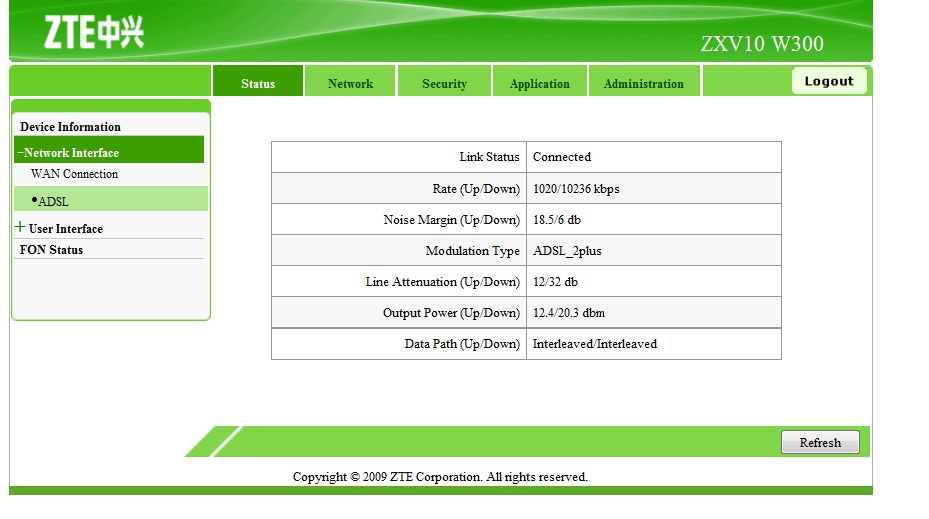Select the 18.5/6 db noise margin value
The height and width of the screenshot is (519, 929).
(557, 220)
